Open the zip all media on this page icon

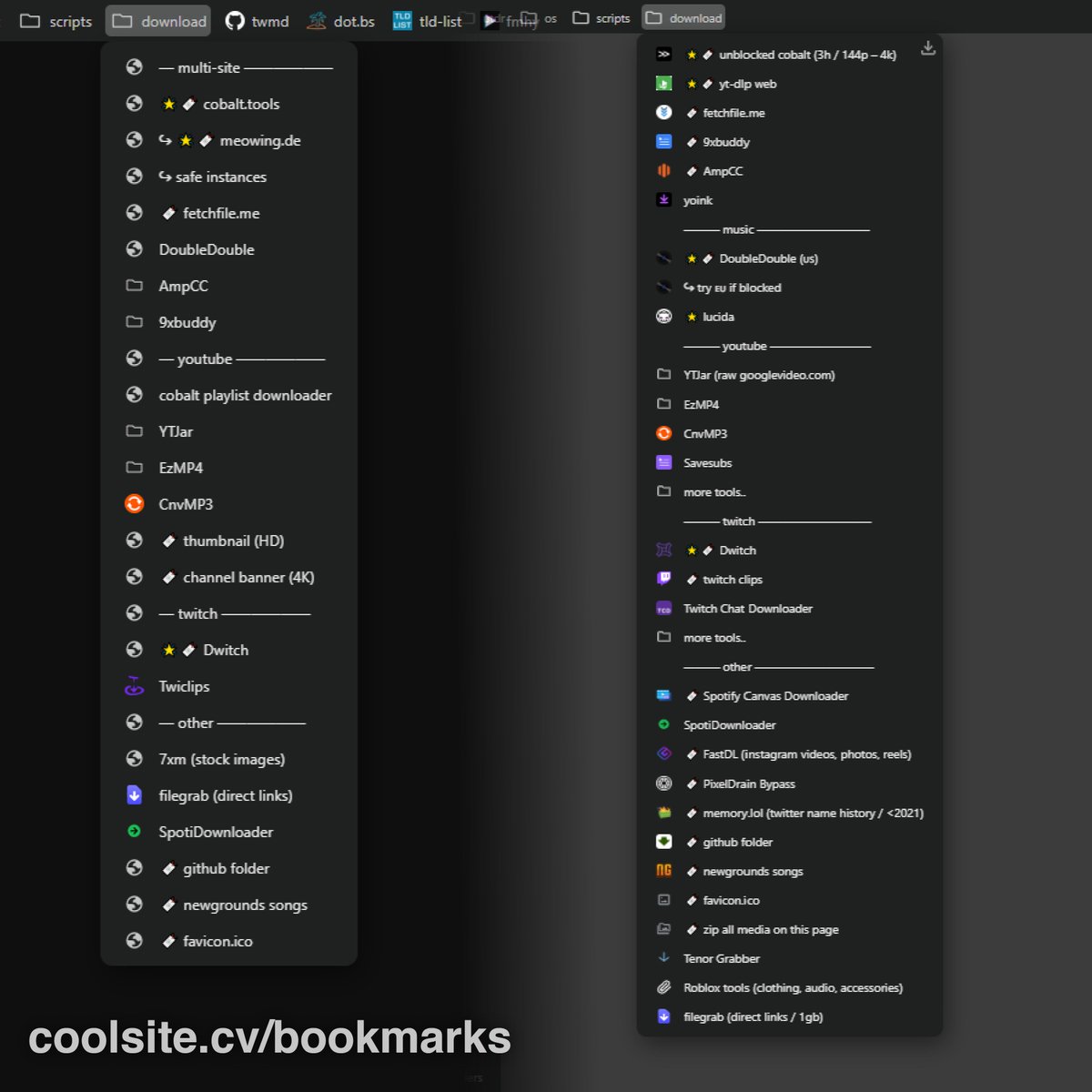(663, 929)
